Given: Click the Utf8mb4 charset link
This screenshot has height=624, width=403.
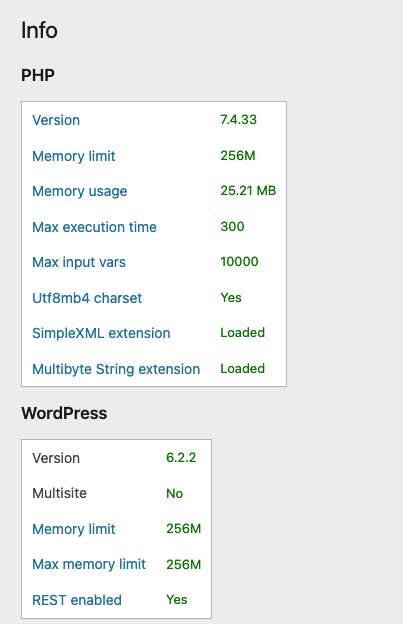Looking at the screenshot, I should point(87,298).
